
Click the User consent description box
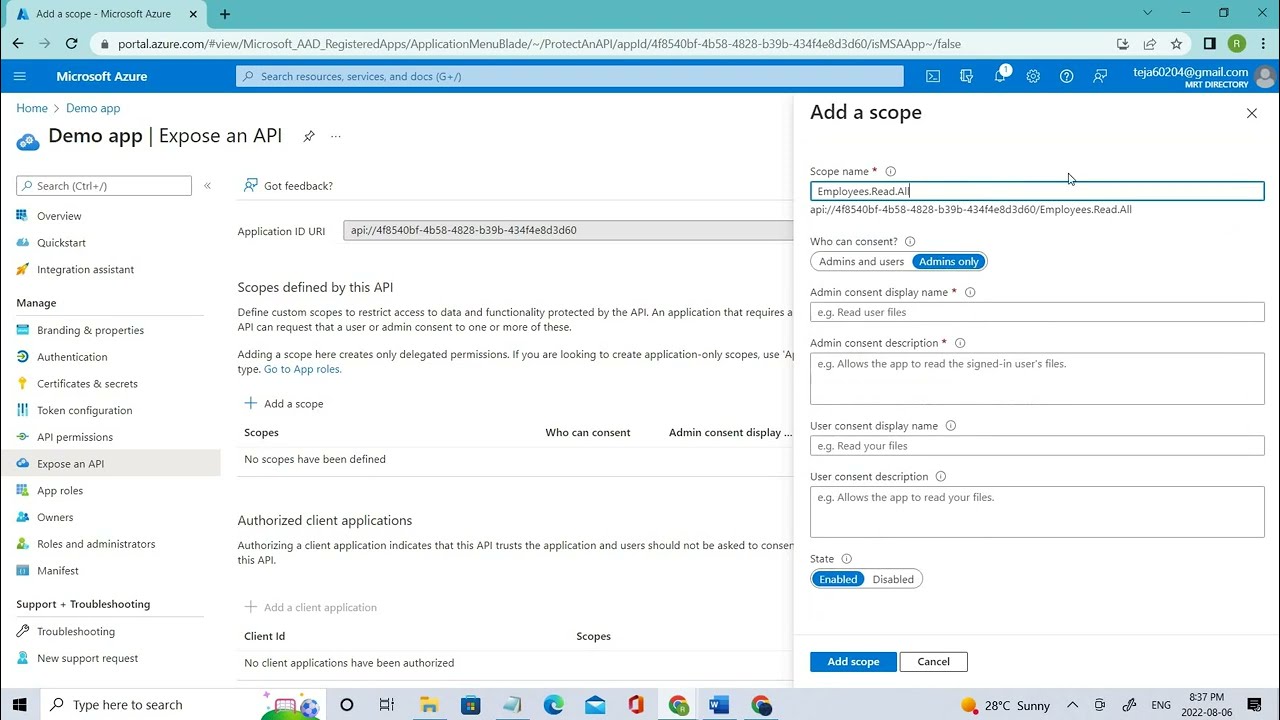click(1037, 512)
